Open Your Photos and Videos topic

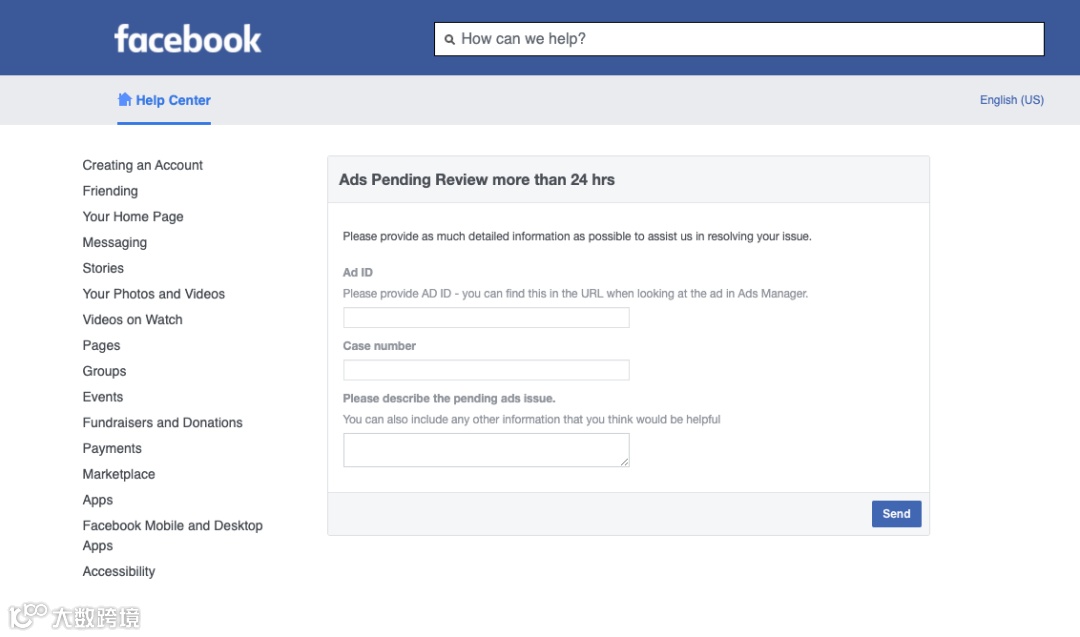click(x=154, y=294)
